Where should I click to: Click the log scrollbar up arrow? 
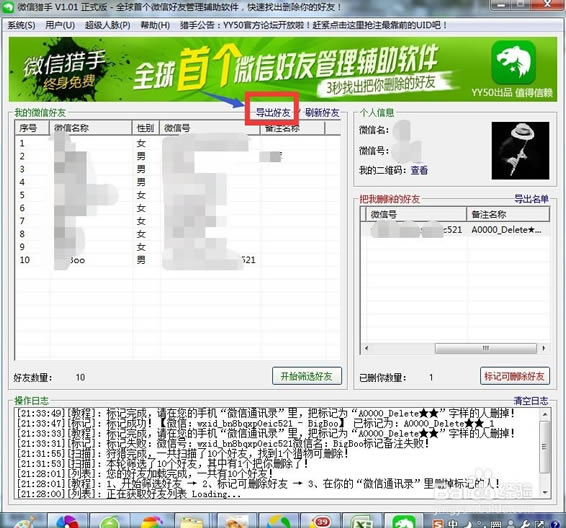544,414
